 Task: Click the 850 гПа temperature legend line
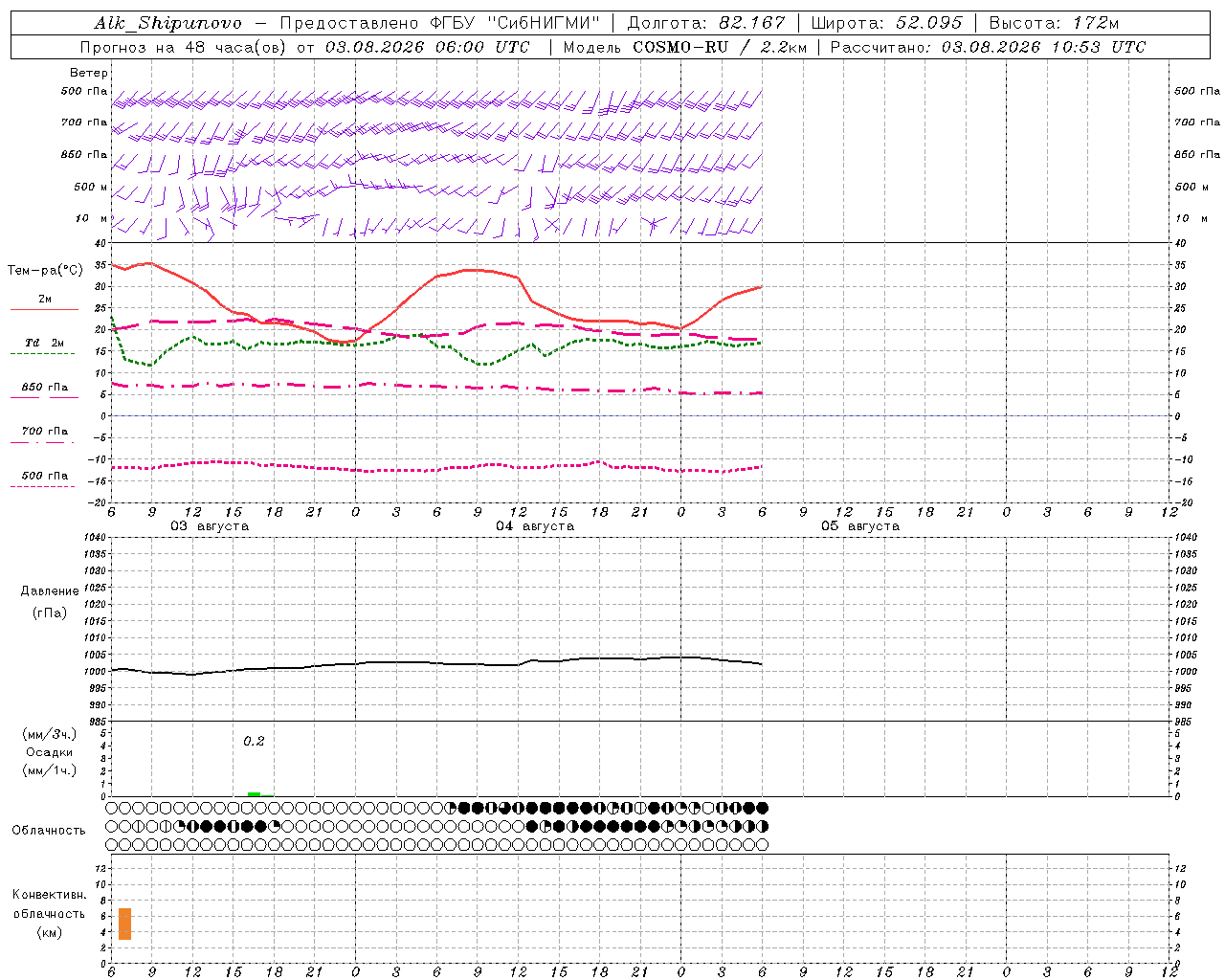[x=44, y=396]
